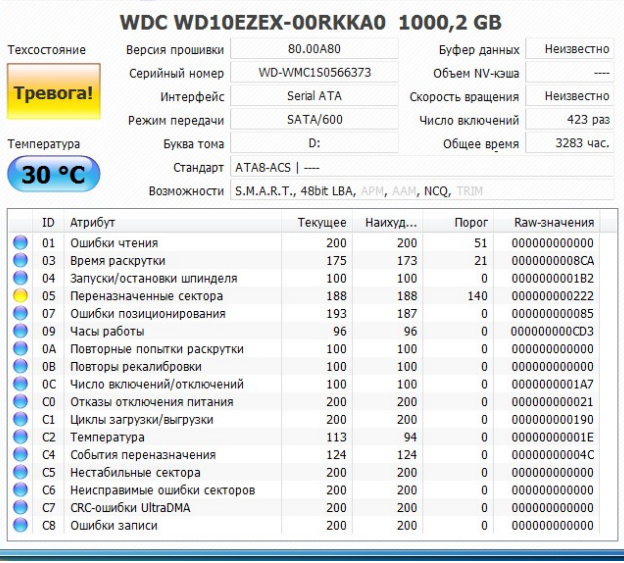Click the status icon for Отказы отключения питания
The width and height of the screenshot is (624, 563).
(x=20, y=401)
